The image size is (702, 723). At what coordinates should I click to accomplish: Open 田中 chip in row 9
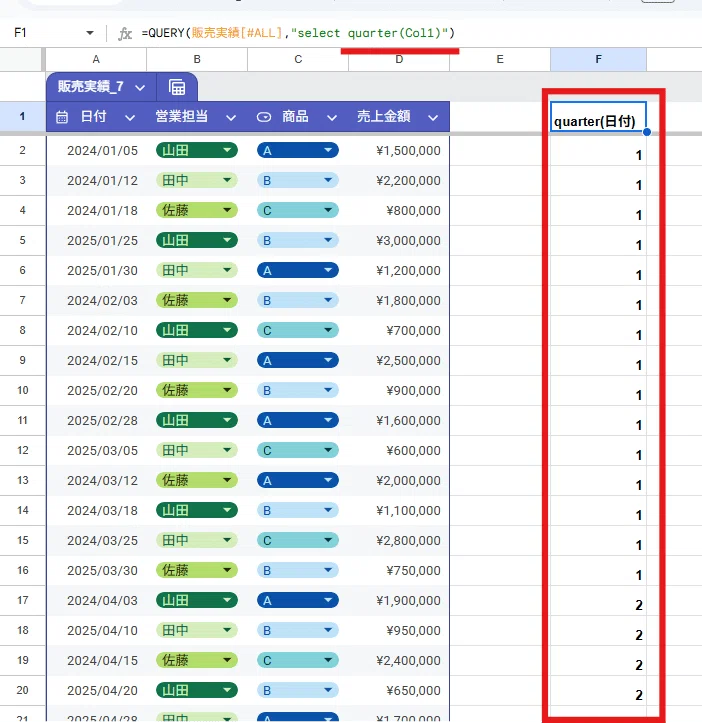click(x=196, y=360)
